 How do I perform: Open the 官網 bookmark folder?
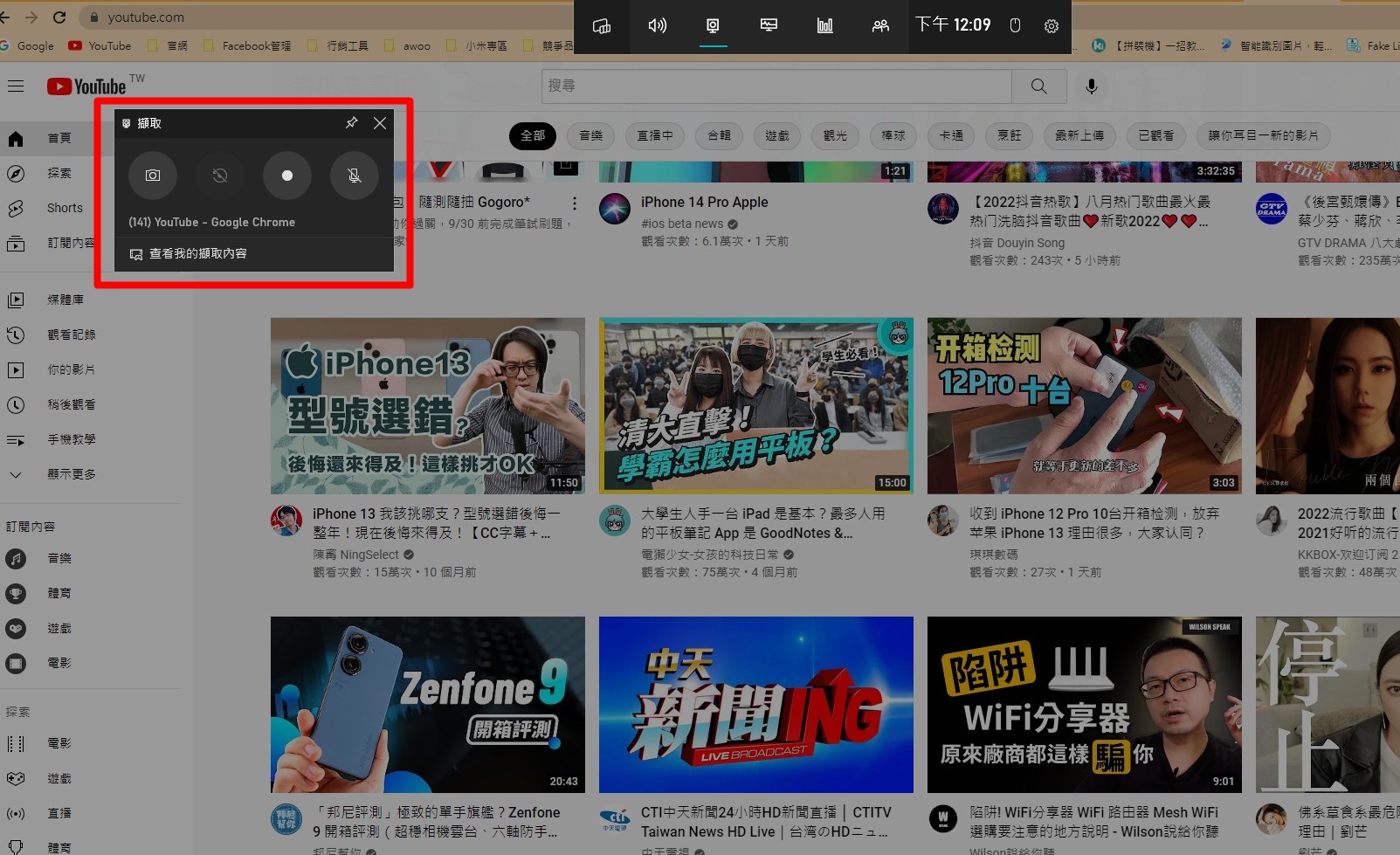tap(168, 45)
